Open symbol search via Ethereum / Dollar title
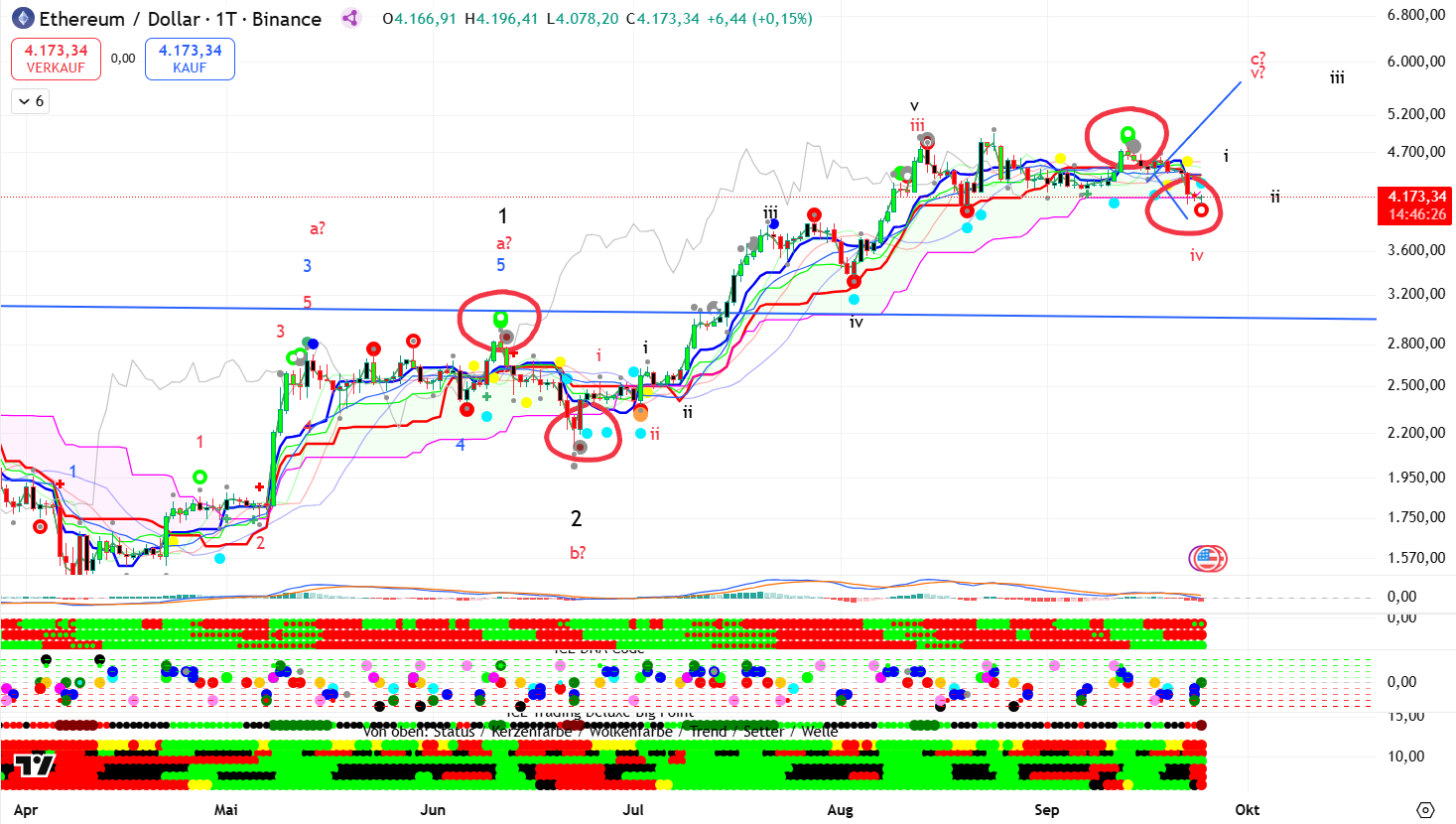 pos(179,19)
